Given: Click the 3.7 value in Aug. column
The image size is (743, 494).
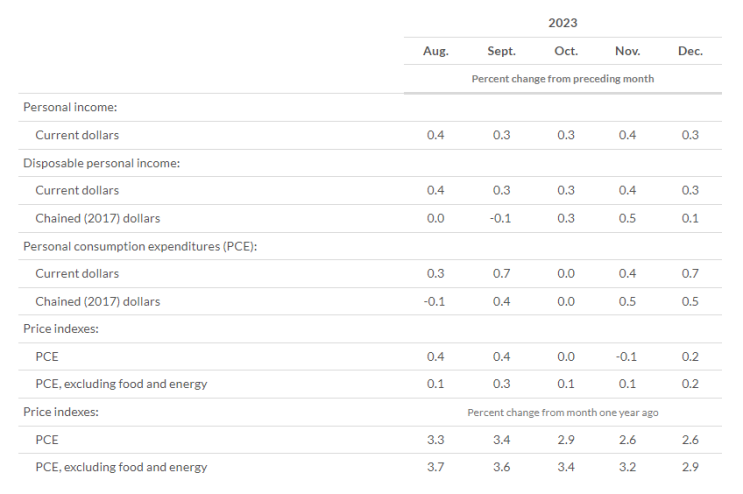Looking at the screenshot, I should coord(436,466).
